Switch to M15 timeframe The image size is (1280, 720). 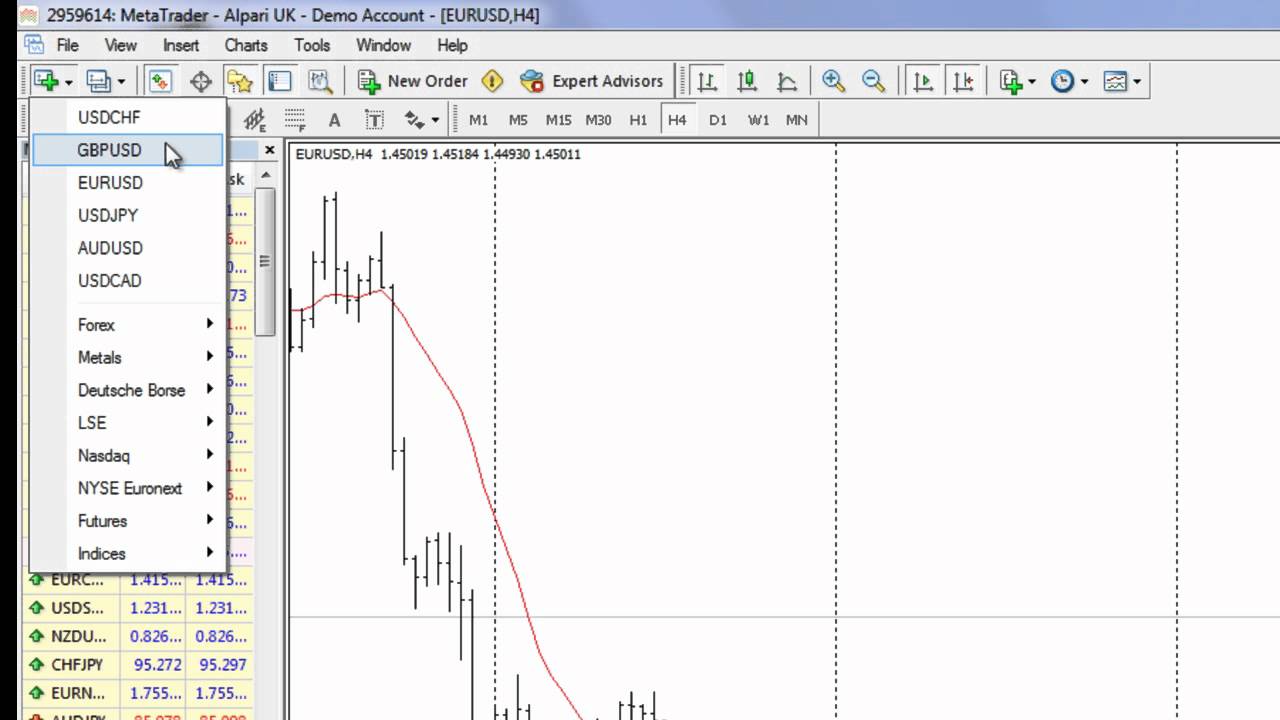(558, 120)
